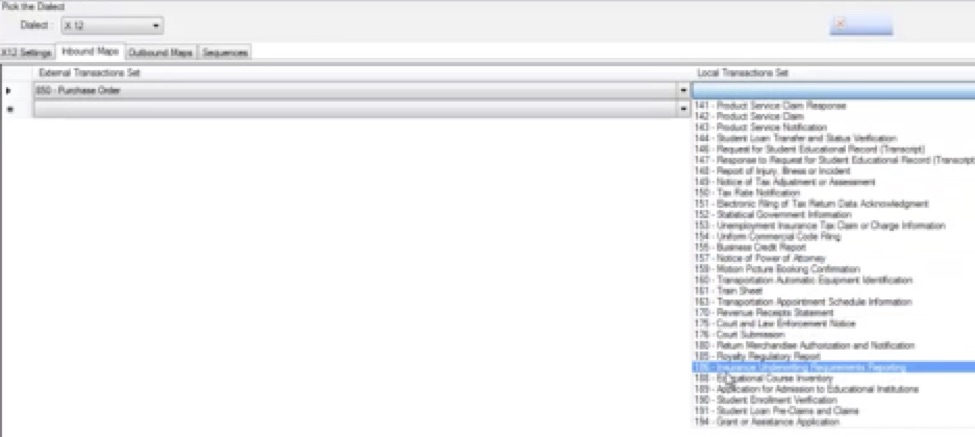
Task: Click the red X delete button
Action: pos(860,25)
